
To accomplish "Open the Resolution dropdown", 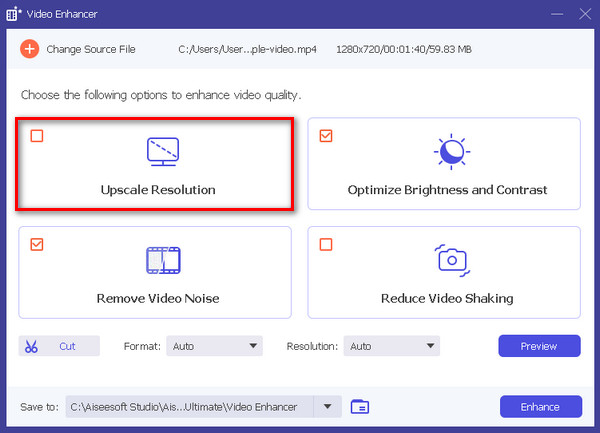I will (x=391, y=346).
